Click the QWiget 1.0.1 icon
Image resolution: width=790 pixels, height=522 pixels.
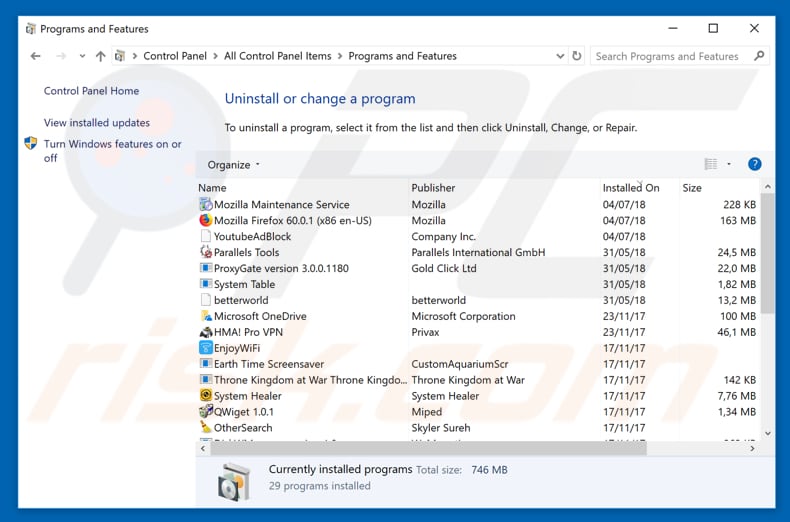point(206,412)
